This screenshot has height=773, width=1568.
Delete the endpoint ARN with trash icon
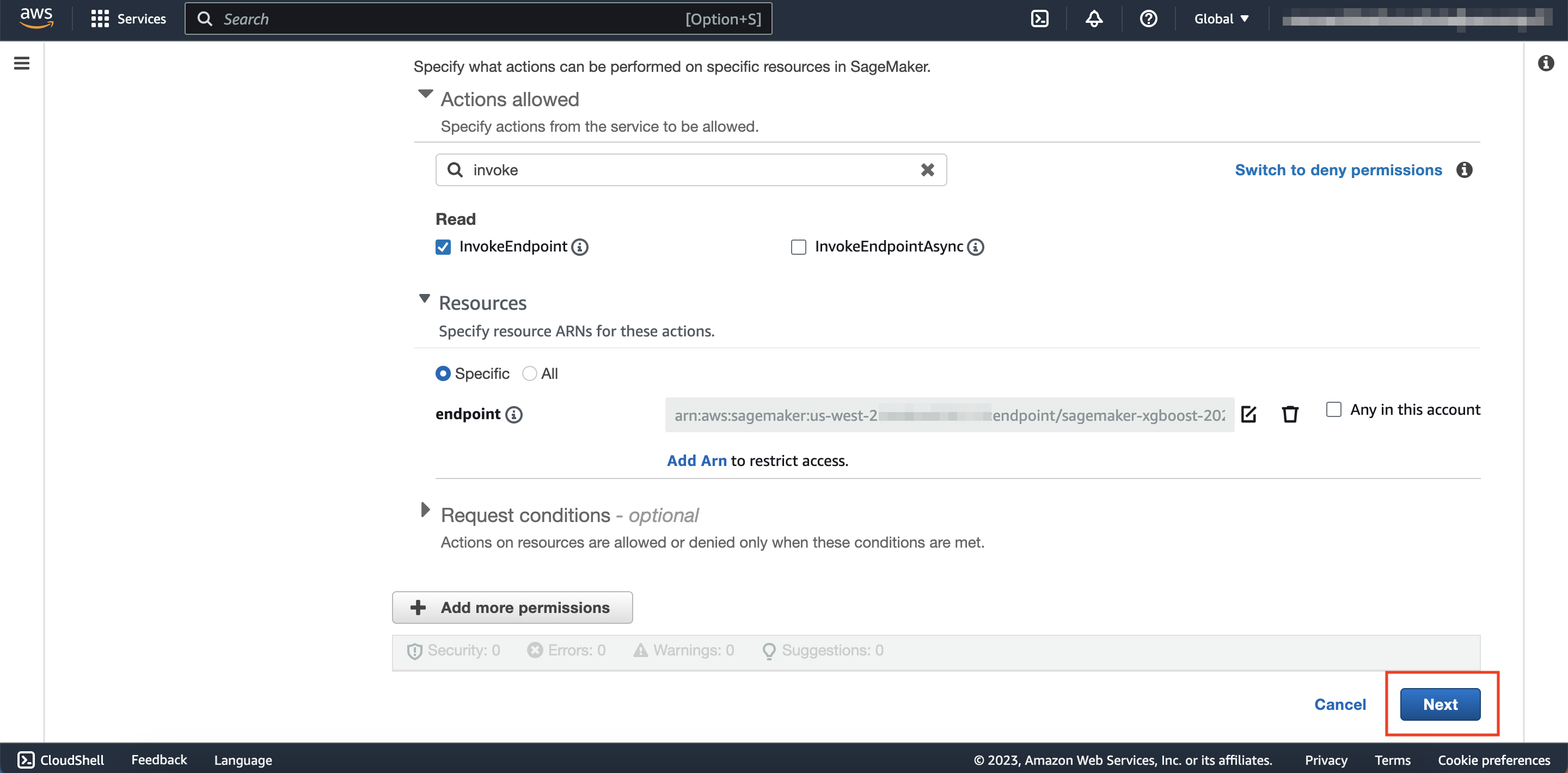point(1290,414)
